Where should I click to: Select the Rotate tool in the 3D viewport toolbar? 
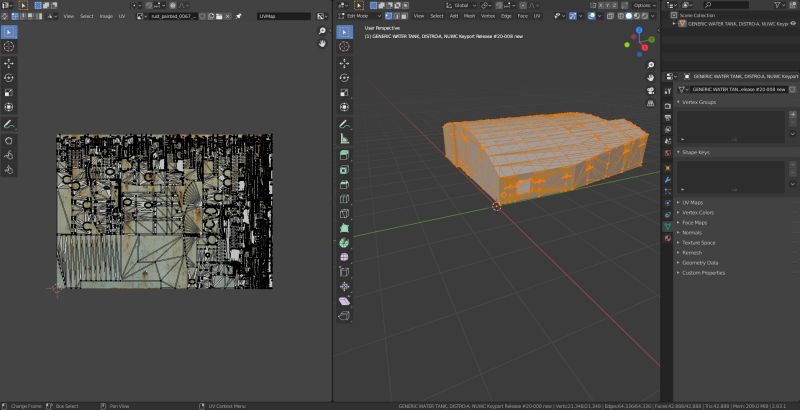pyautogui.click(x=344, y=78)
